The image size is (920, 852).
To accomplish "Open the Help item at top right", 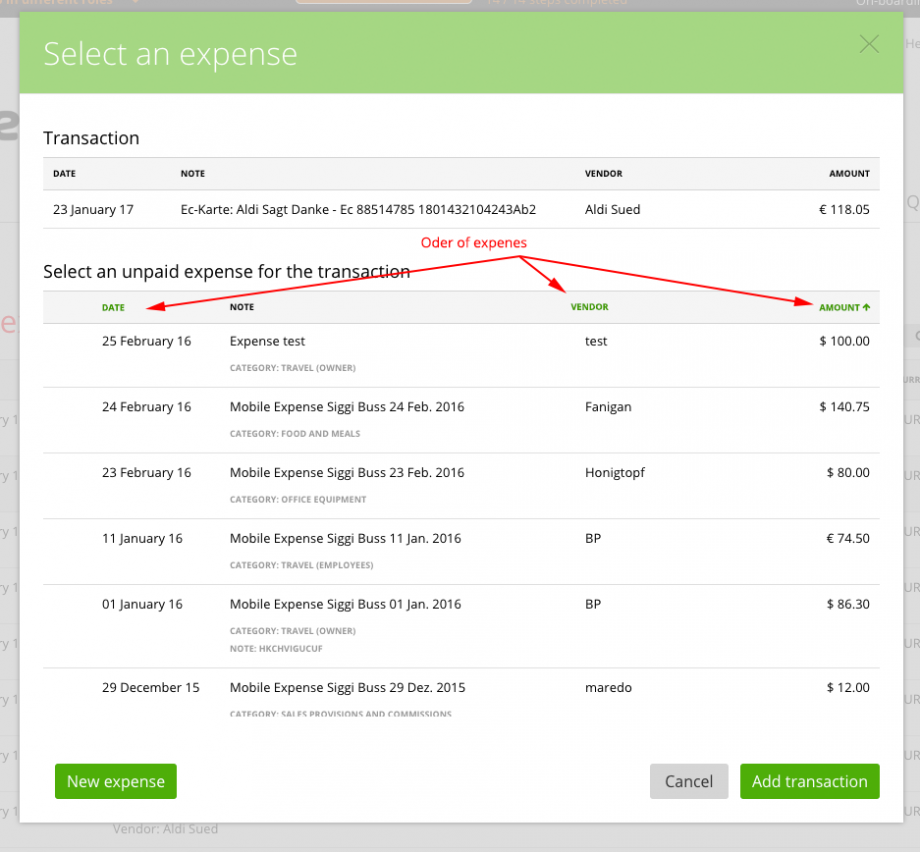I will click(x=911, y=44).
